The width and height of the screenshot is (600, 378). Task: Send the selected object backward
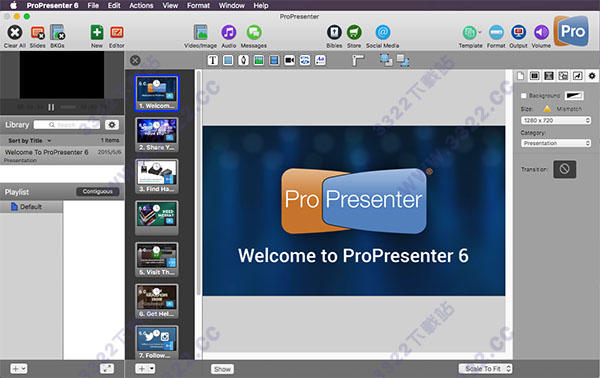403,60
